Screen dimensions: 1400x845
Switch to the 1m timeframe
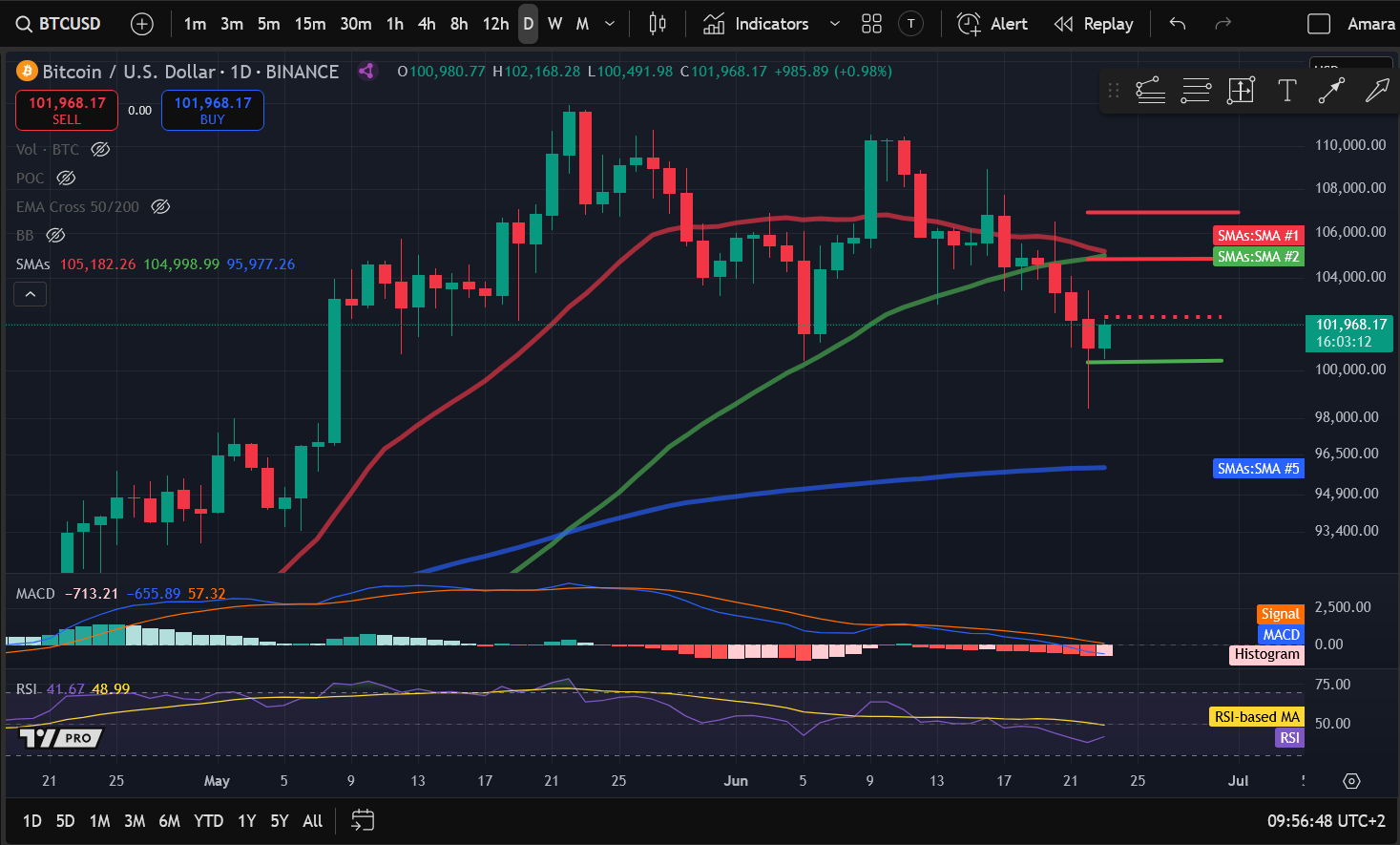[x=195, y=24]
